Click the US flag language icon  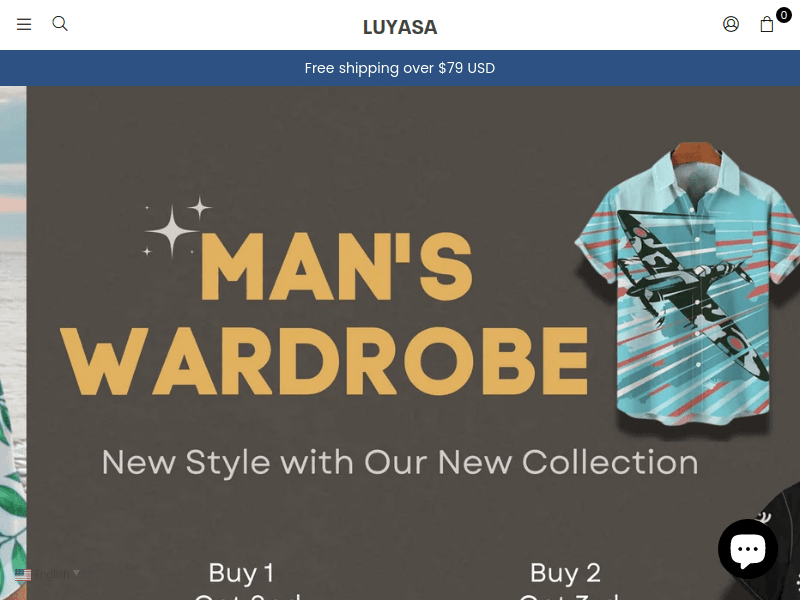click(23, 574)
